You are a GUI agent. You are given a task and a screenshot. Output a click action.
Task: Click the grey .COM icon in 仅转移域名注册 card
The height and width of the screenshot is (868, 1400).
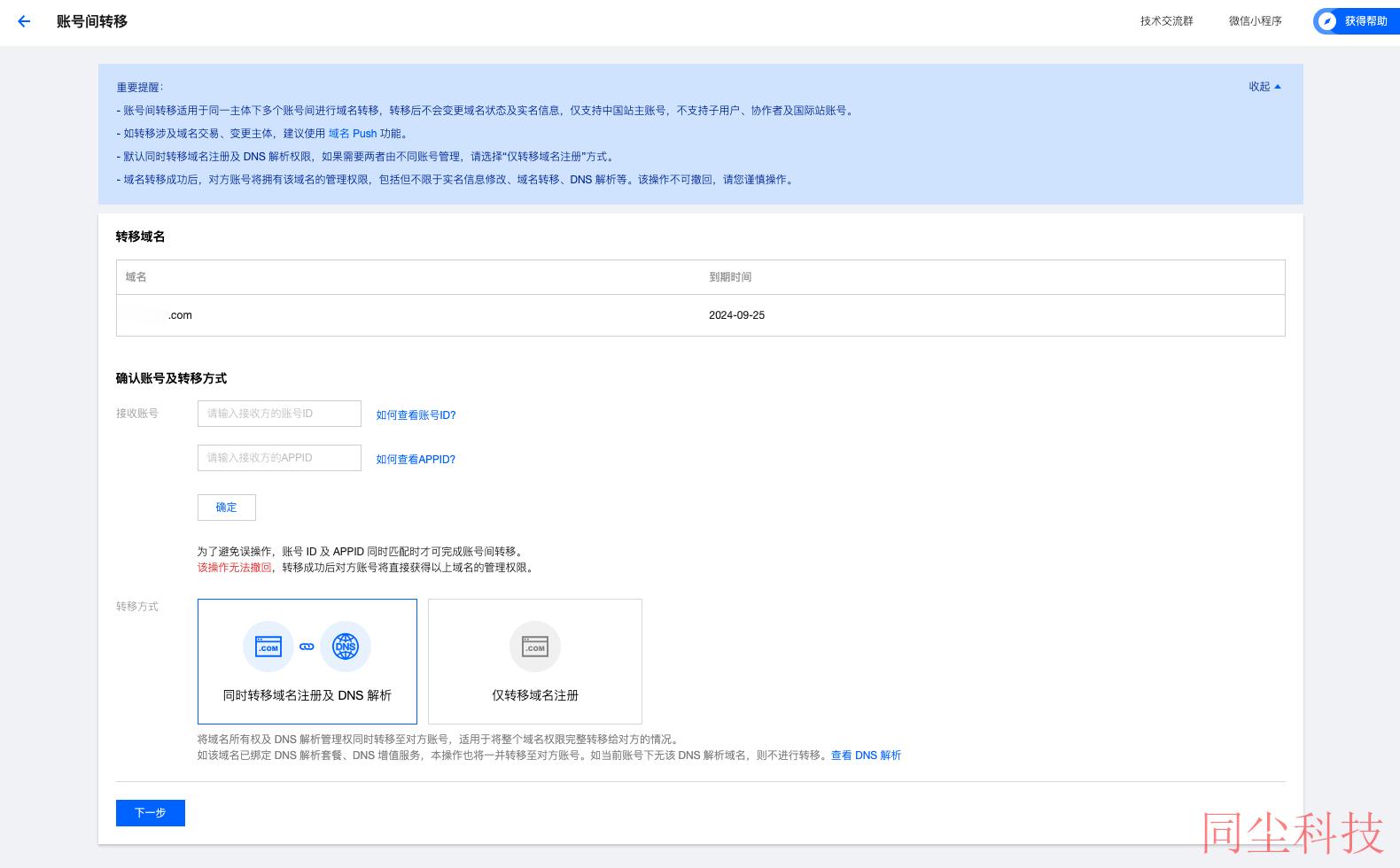click(x=535, y=647)
